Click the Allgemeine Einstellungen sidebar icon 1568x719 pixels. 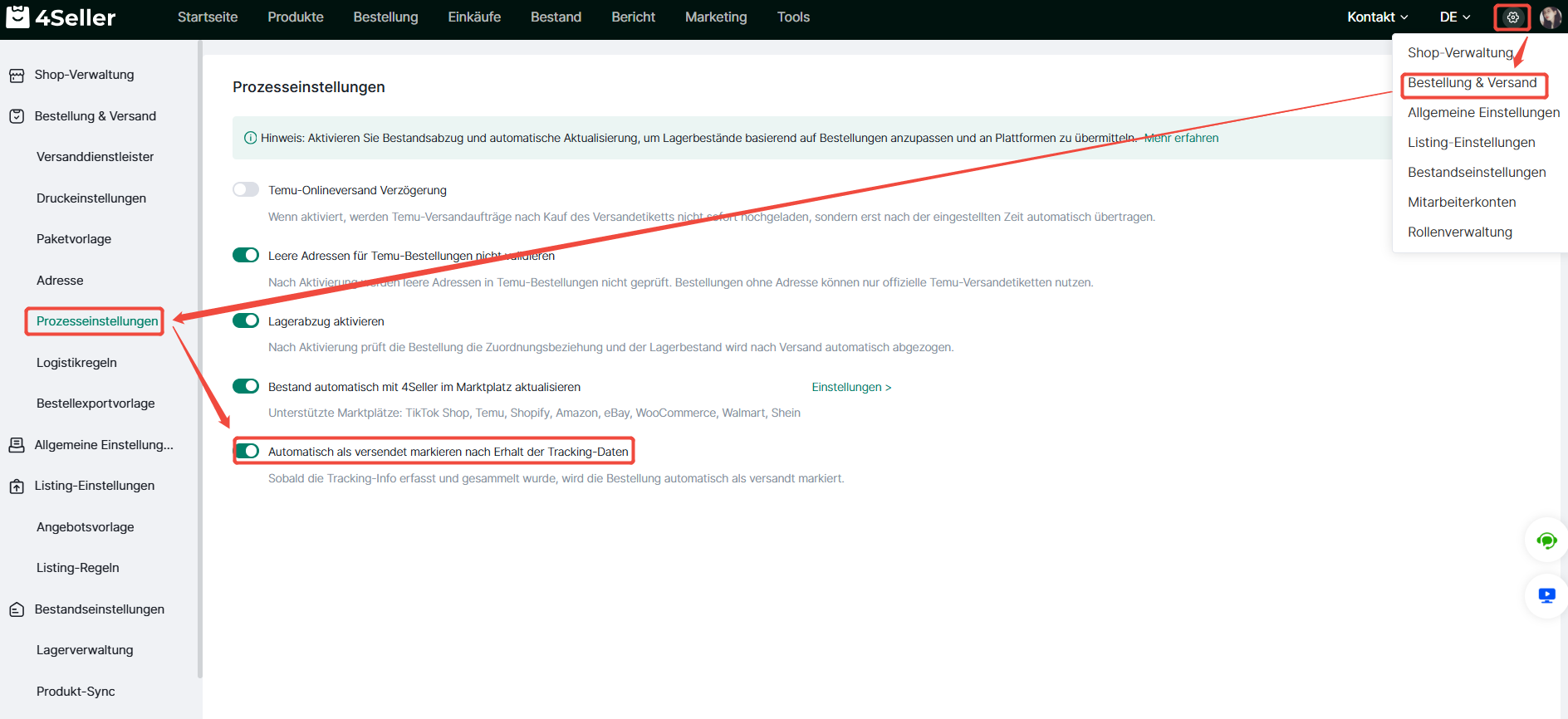tap(17, 445)
